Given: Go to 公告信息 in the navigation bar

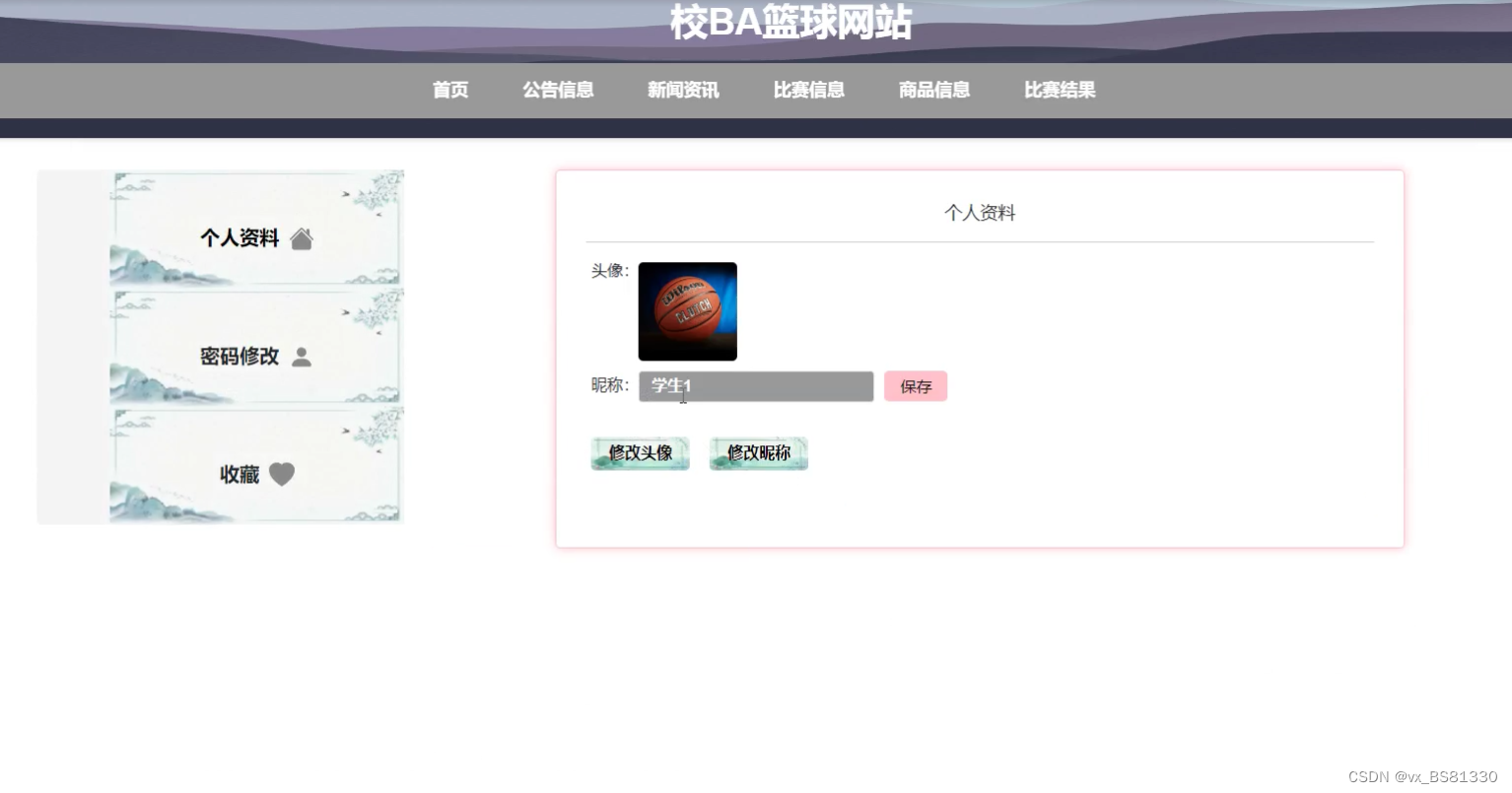Looking at the screenshot, I should [558, 90].
